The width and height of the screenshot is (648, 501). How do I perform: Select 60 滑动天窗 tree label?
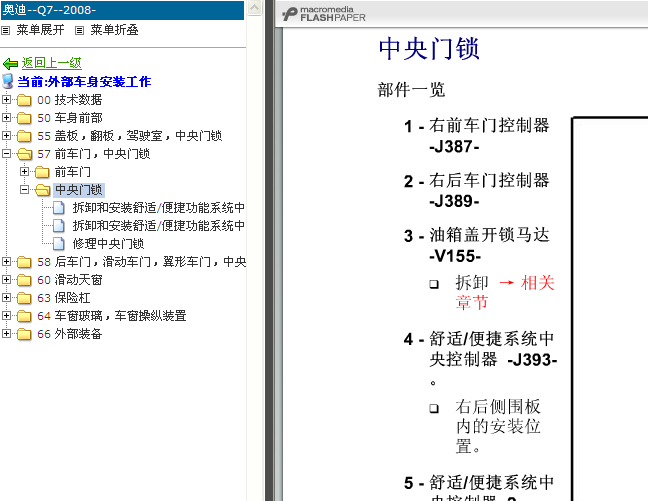pyautogui.click(x=69, y=280)
